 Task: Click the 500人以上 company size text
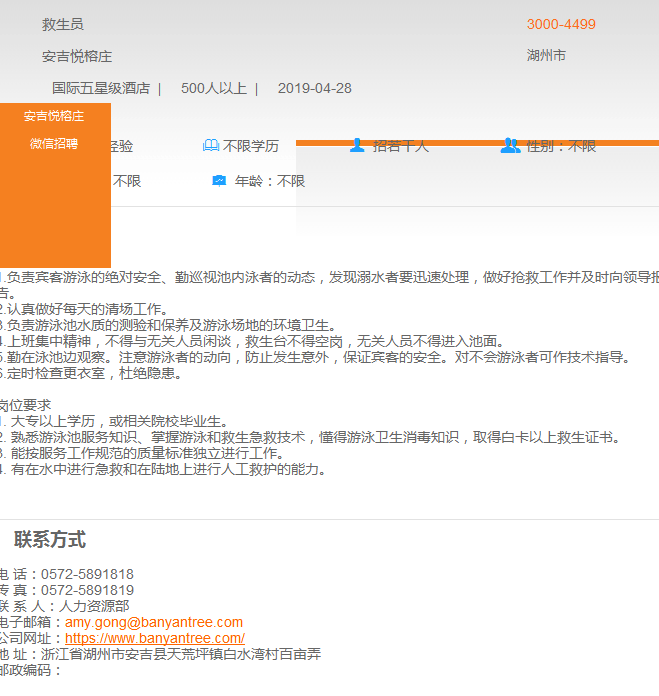(x=213, y=88)
